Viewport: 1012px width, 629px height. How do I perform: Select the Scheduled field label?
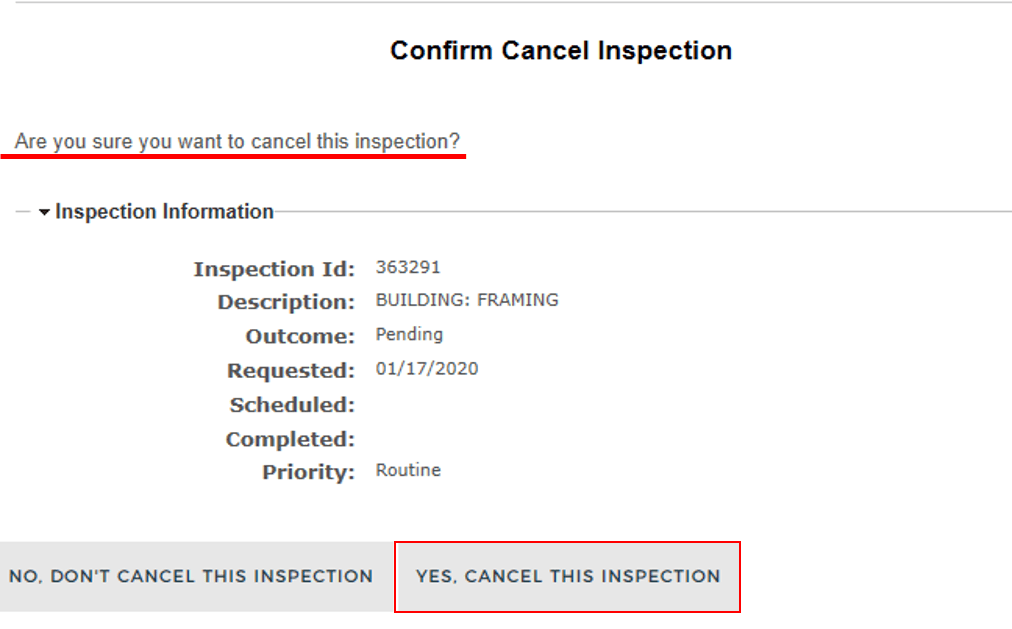pos(292,405)
